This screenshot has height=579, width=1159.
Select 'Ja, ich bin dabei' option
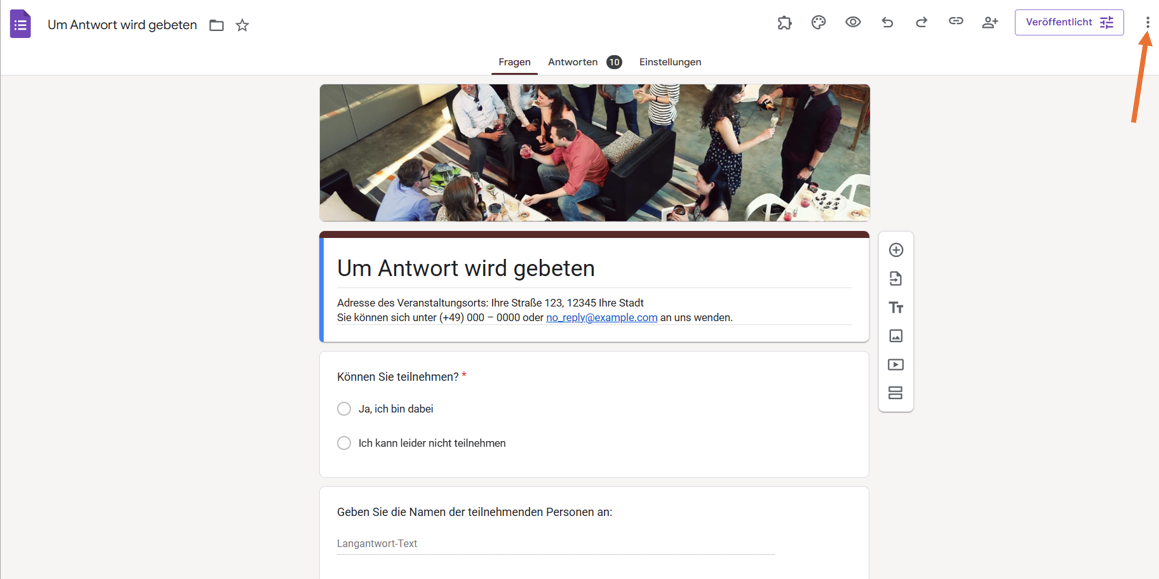344,409
